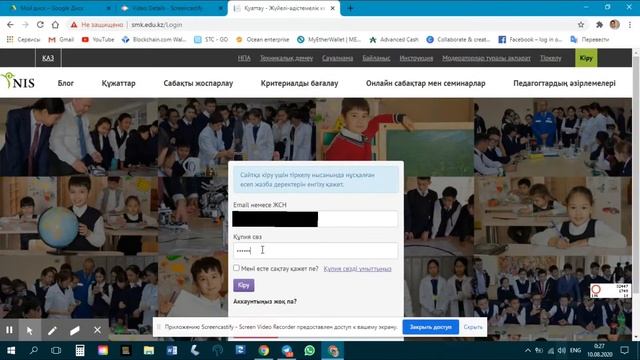Open the Ocean enterprise bookmark
The image size is (640, 360).
point(263,40)
